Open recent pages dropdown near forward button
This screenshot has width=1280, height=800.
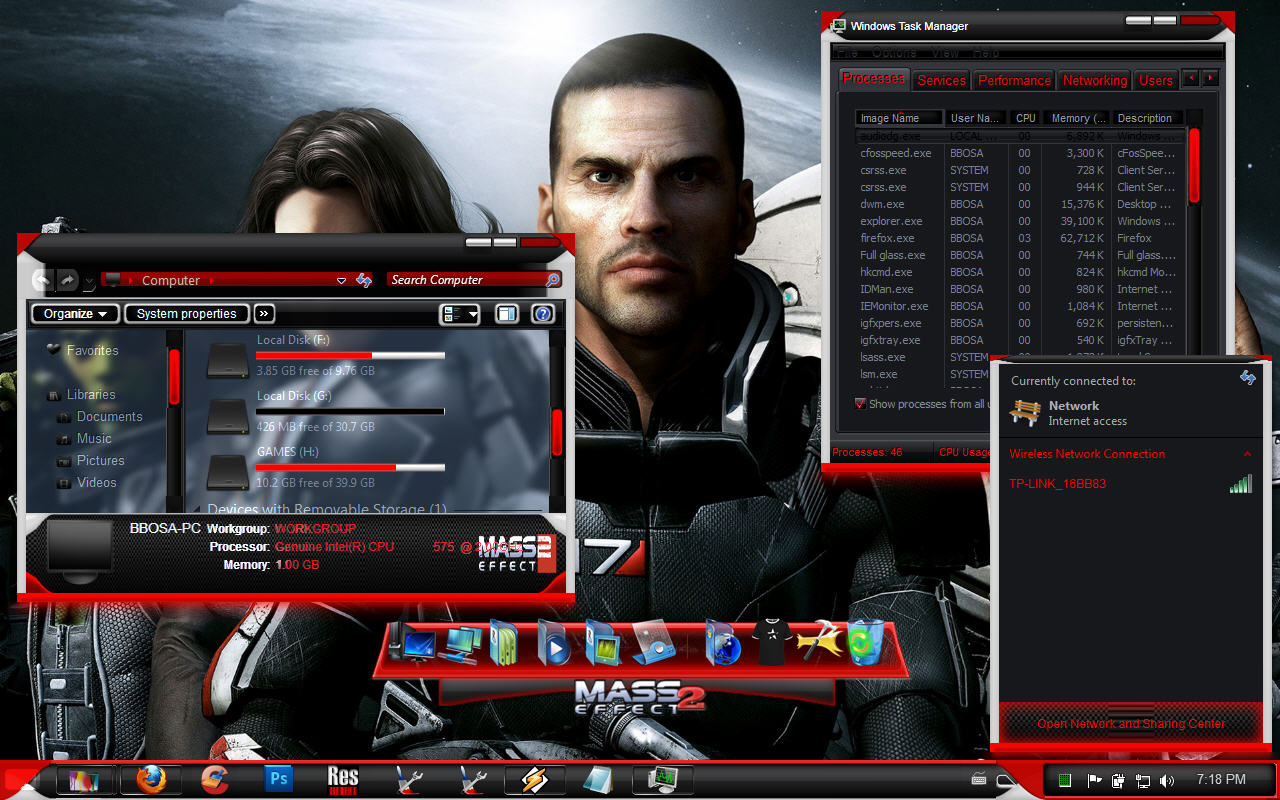pos(89,282)
